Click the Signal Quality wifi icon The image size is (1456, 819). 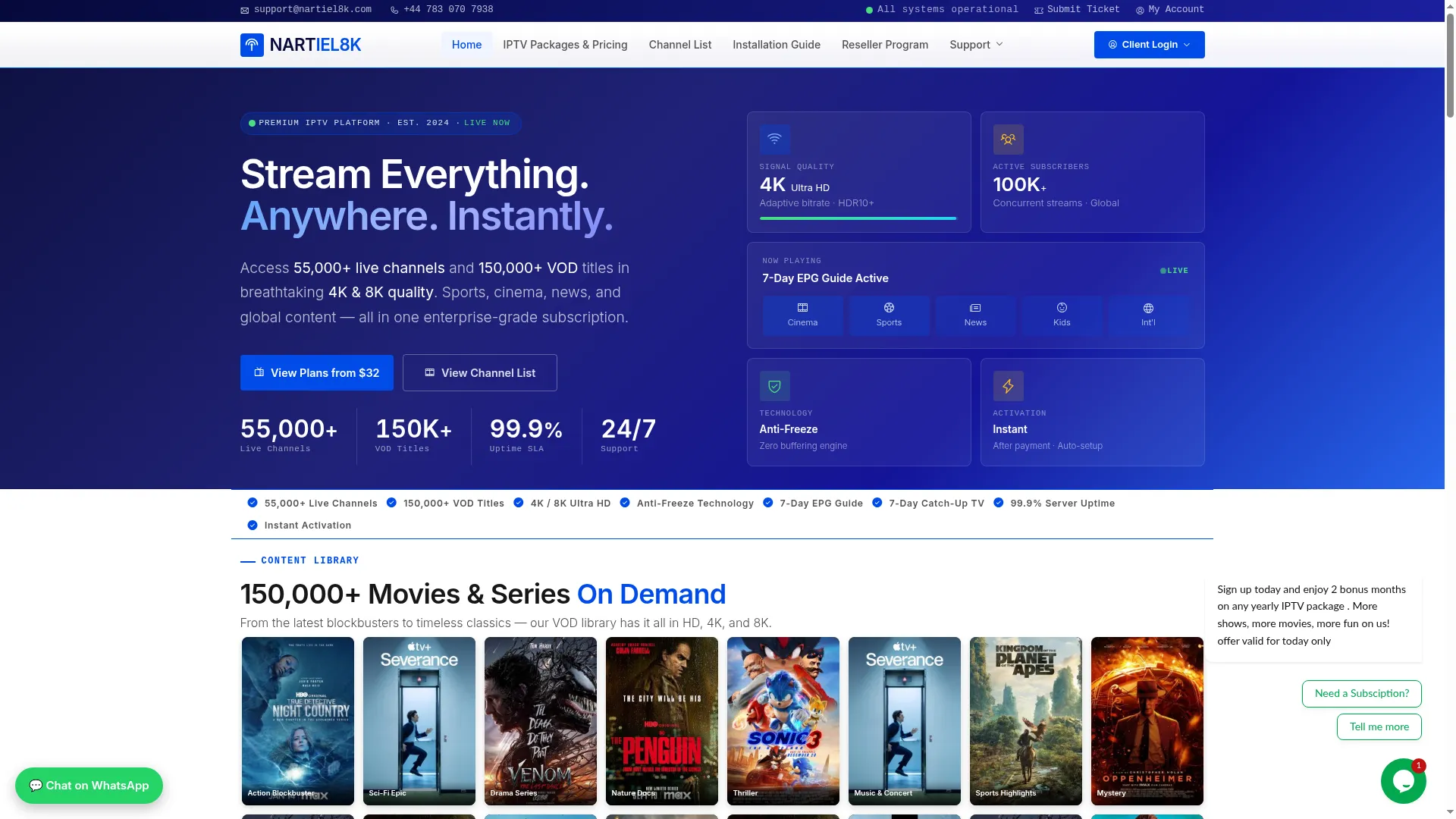[x=774, y=140]
